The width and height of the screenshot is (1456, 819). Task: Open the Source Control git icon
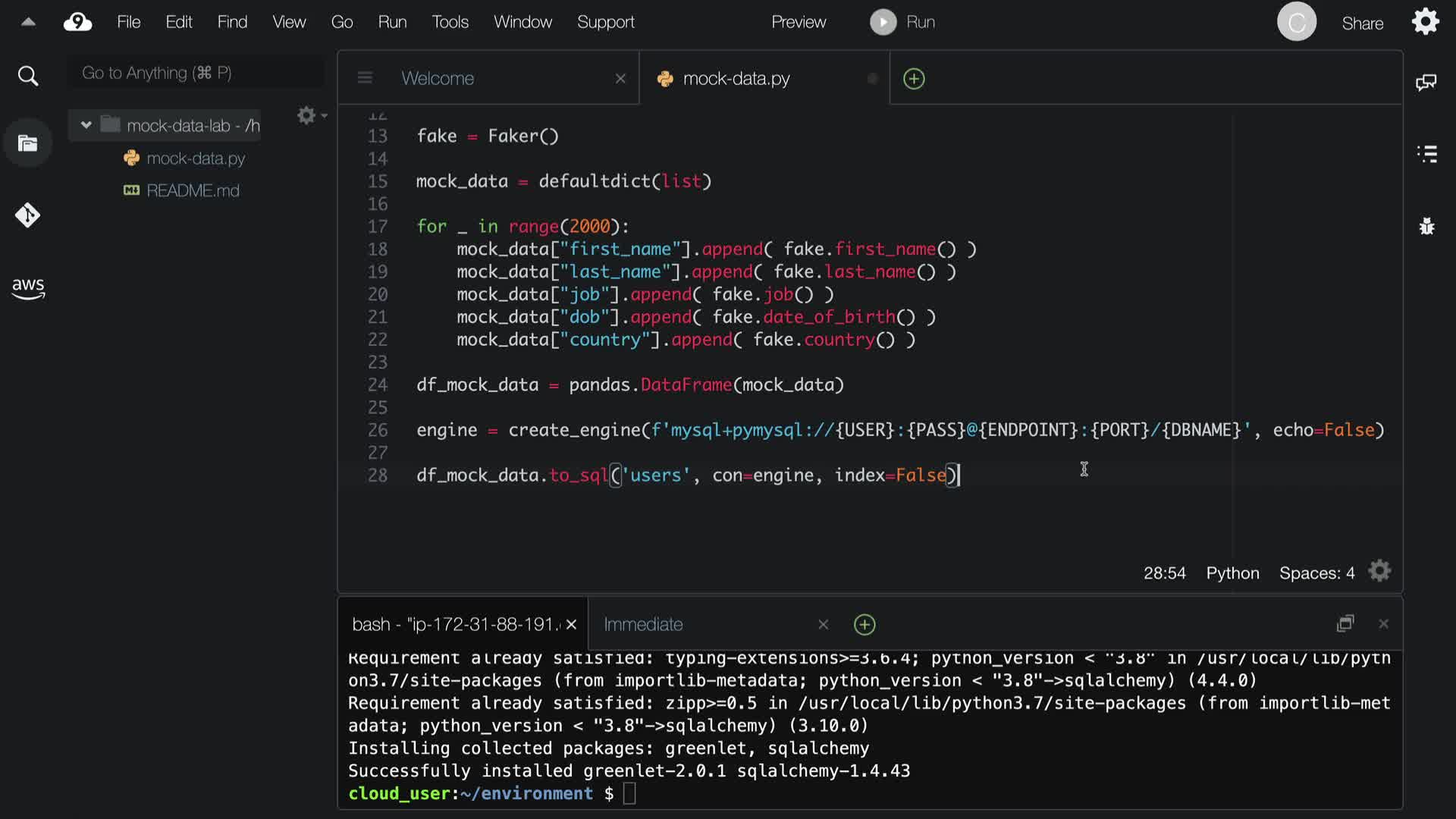click(x=27, y=215)
